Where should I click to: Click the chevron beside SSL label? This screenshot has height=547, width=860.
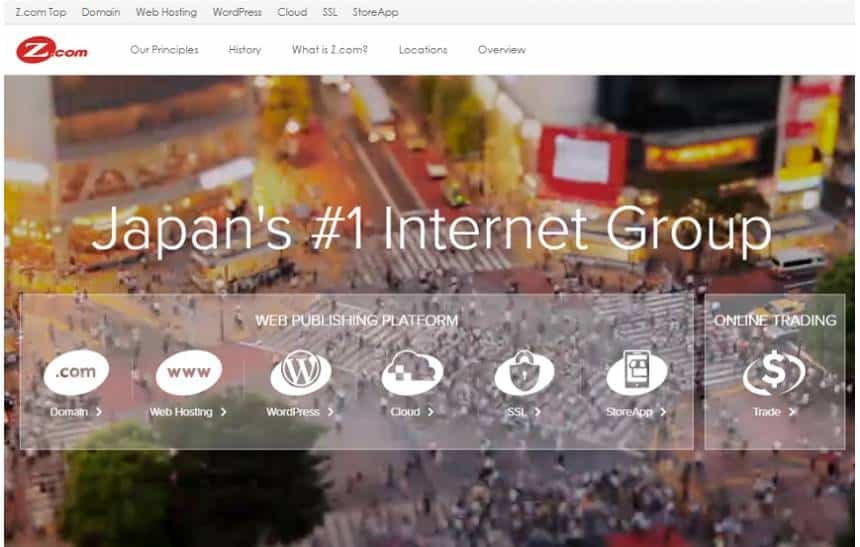(x=538, y=411)
